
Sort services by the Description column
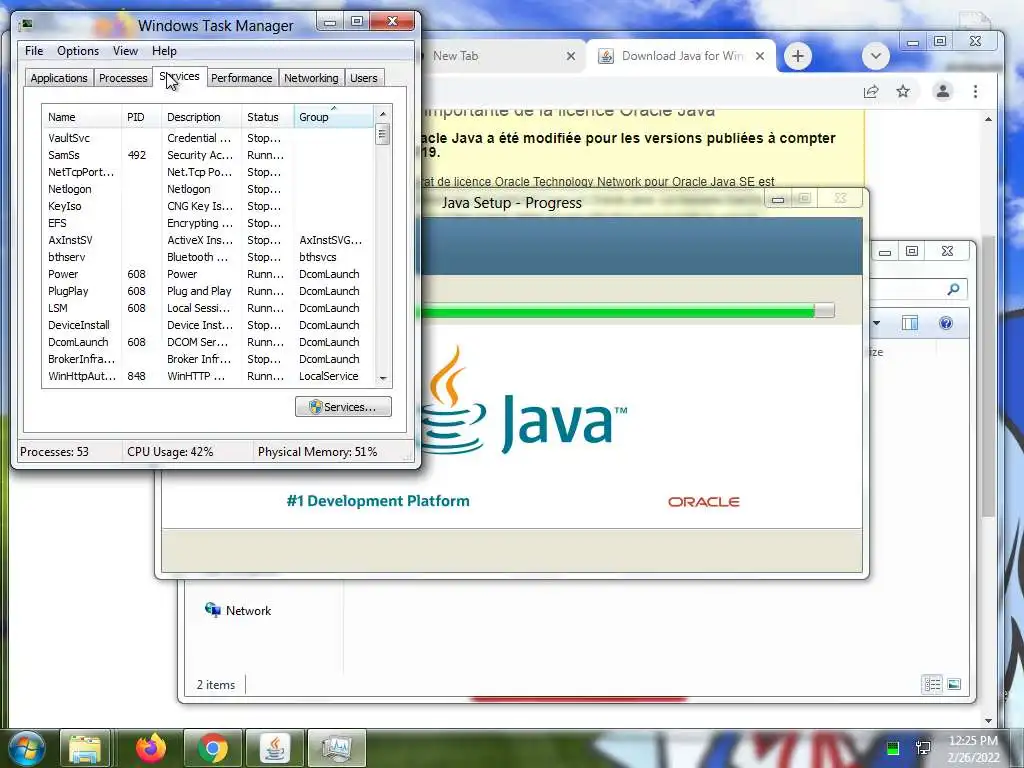point(201,117)
